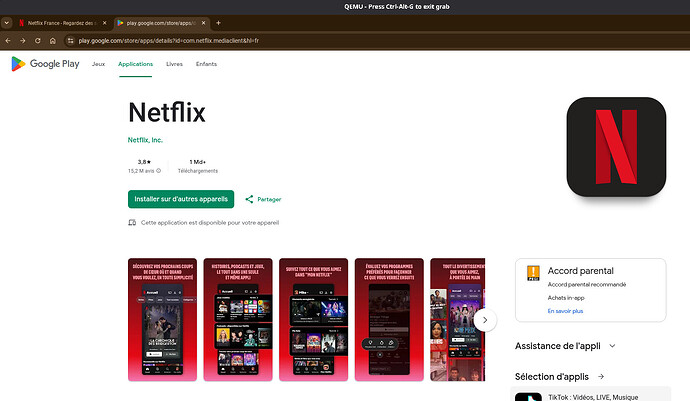Open a new browser tab
This screenshot has height=401, width=690.
218,23
